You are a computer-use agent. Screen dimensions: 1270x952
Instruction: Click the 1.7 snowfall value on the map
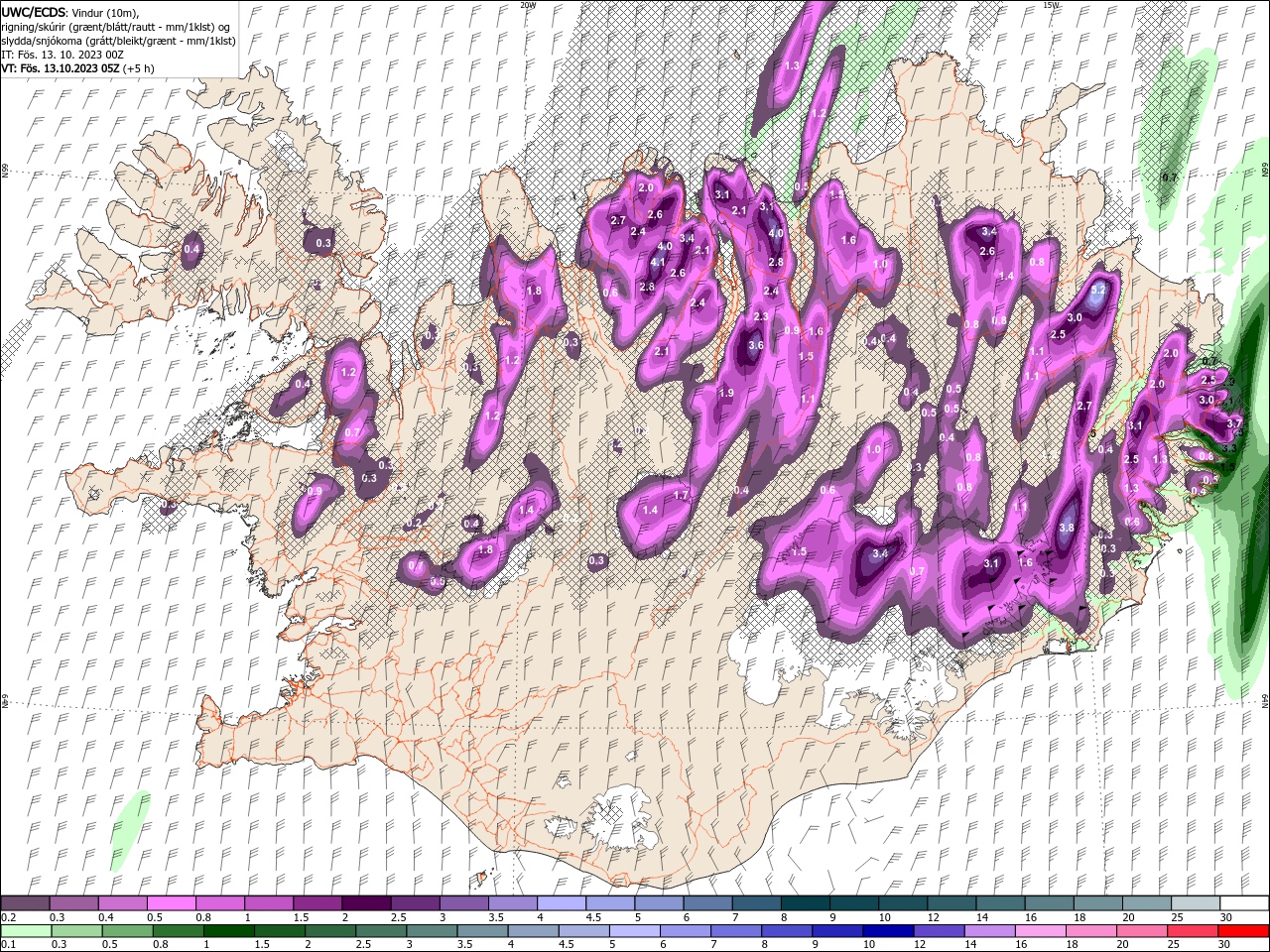coord(681,495)
